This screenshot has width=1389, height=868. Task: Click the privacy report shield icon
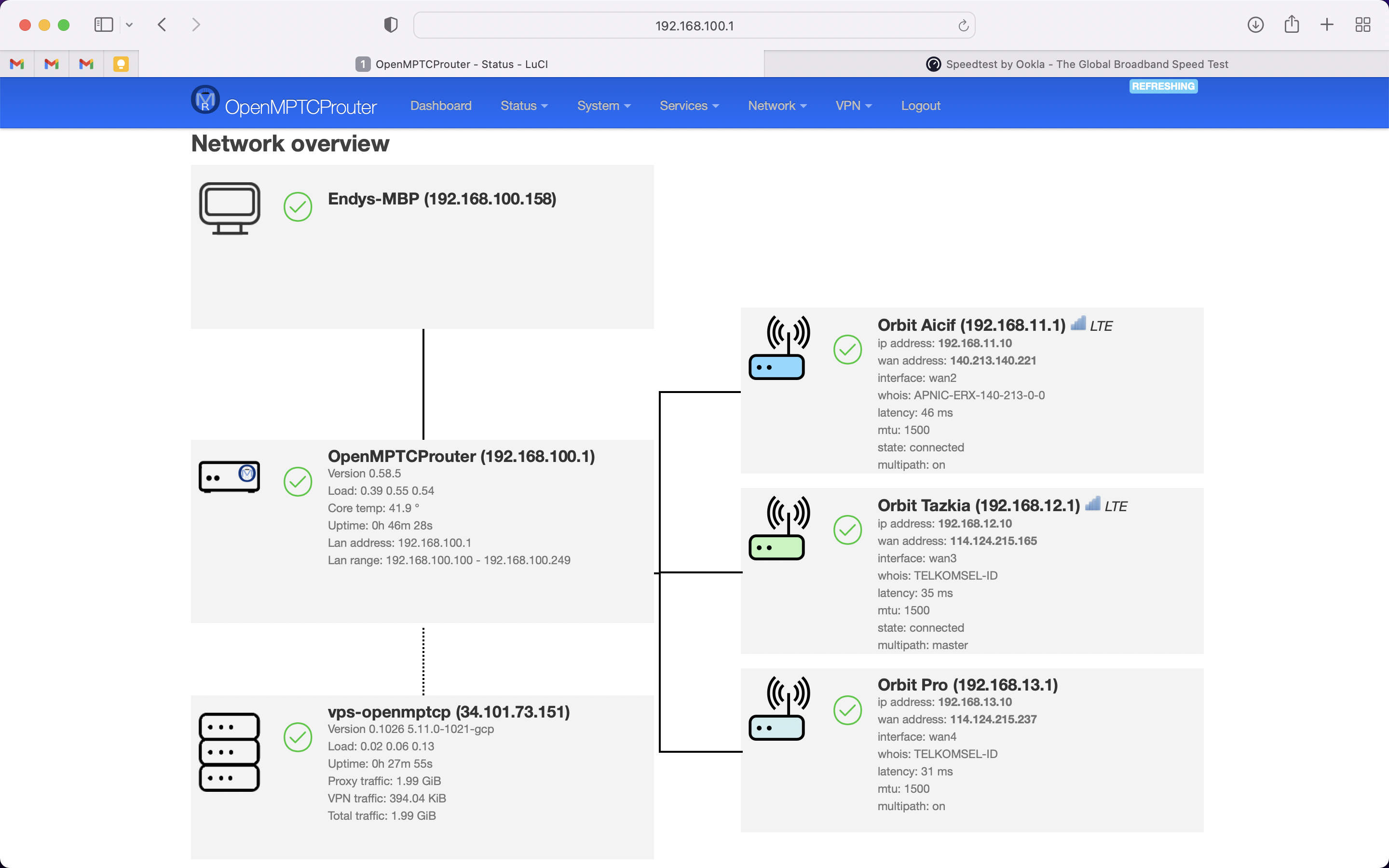coord(391,25)
